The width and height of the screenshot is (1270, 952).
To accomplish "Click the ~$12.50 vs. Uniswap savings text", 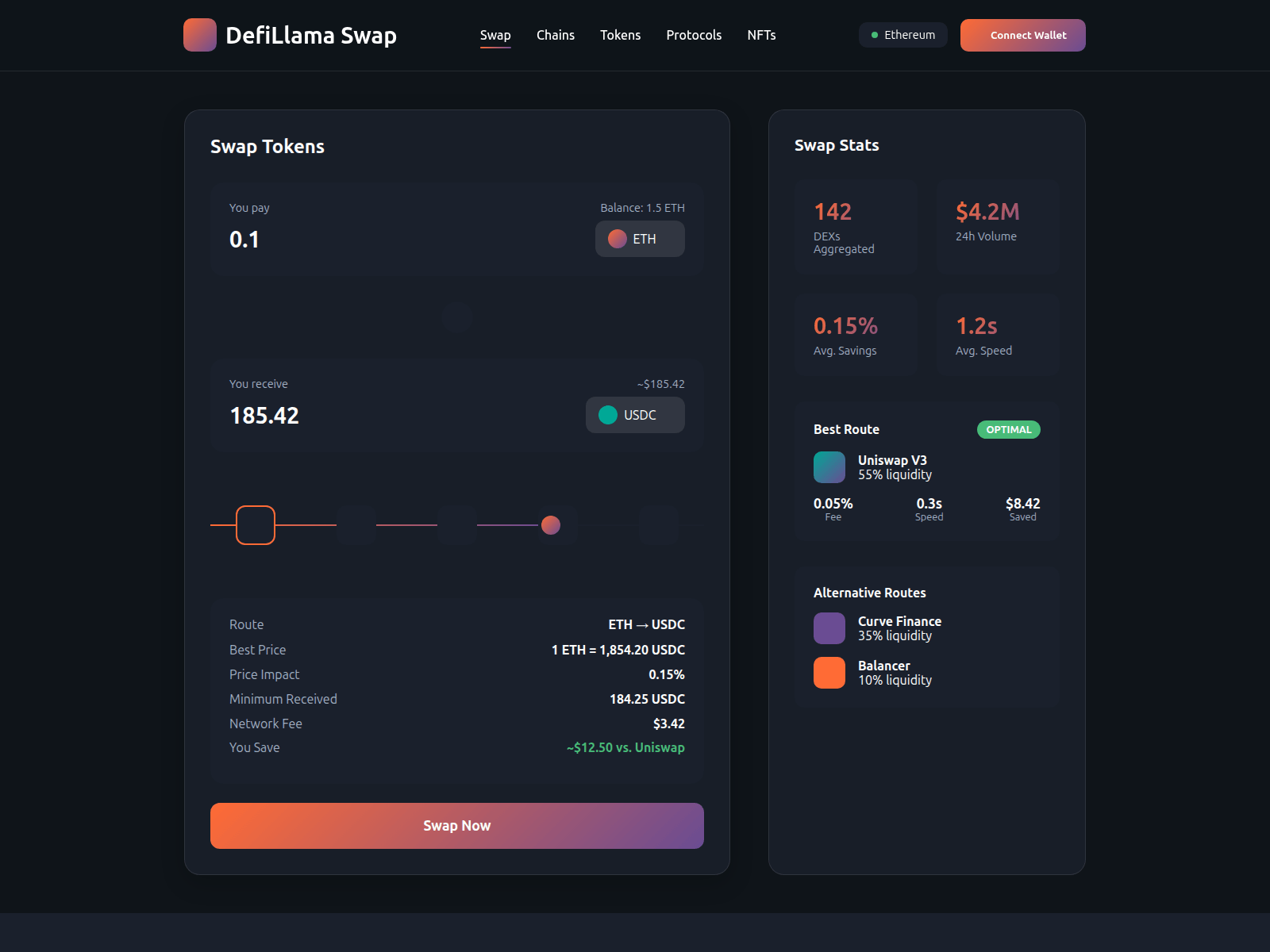I will pos(625,747).
